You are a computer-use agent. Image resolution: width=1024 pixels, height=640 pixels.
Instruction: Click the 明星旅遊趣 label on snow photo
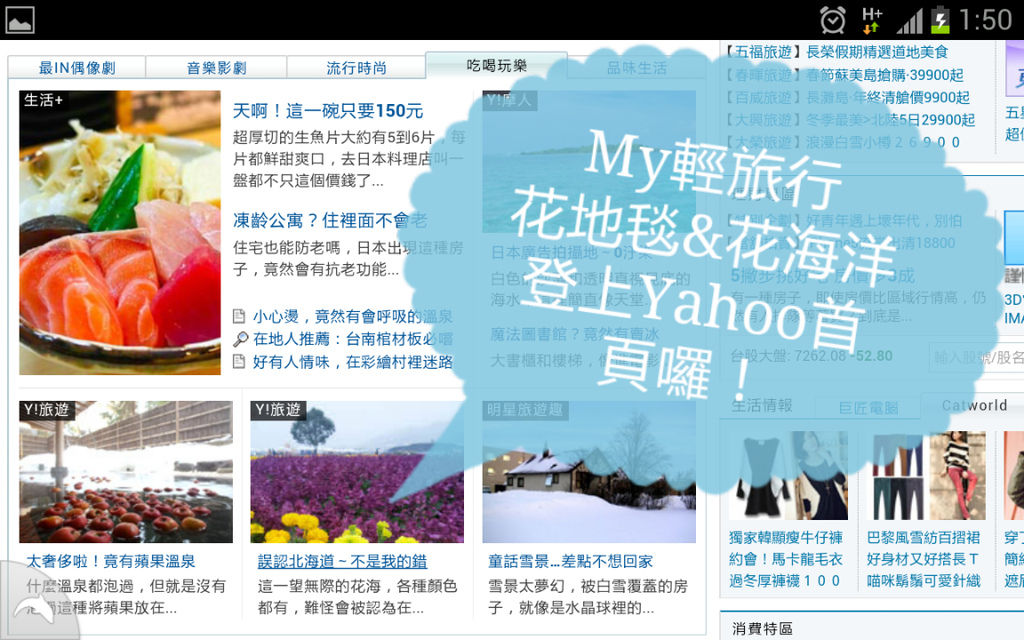tap(525, 410)
